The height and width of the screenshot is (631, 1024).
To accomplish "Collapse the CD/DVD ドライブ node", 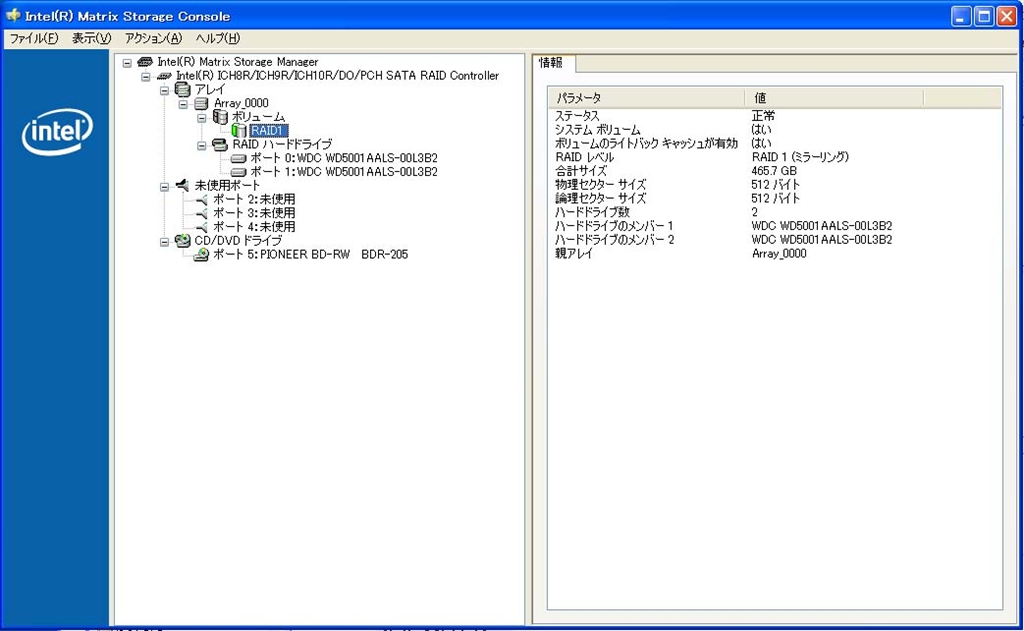I will 165,241.
